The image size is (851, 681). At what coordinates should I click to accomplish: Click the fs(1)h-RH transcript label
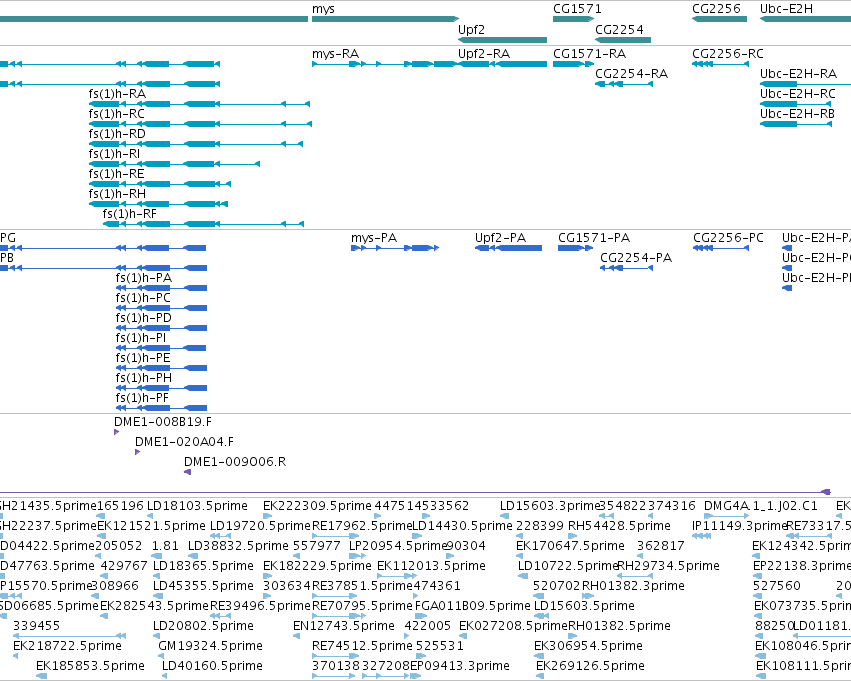(x=117, y=194)
